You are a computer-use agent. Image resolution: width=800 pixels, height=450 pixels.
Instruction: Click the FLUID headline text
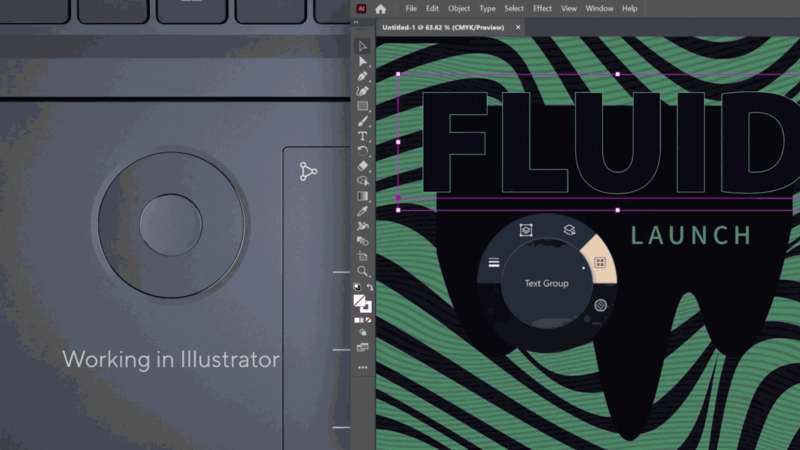(610, 142)
